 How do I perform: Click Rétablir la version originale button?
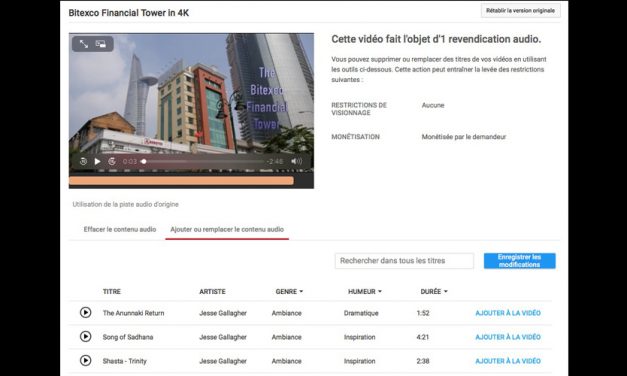[521, 11]
